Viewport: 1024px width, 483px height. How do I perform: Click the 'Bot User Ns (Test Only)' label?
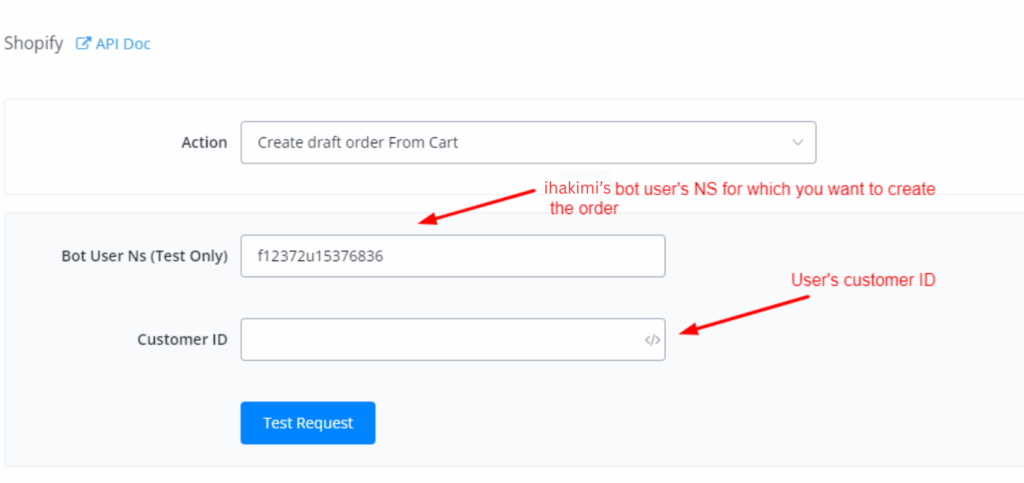coord(144,256)
